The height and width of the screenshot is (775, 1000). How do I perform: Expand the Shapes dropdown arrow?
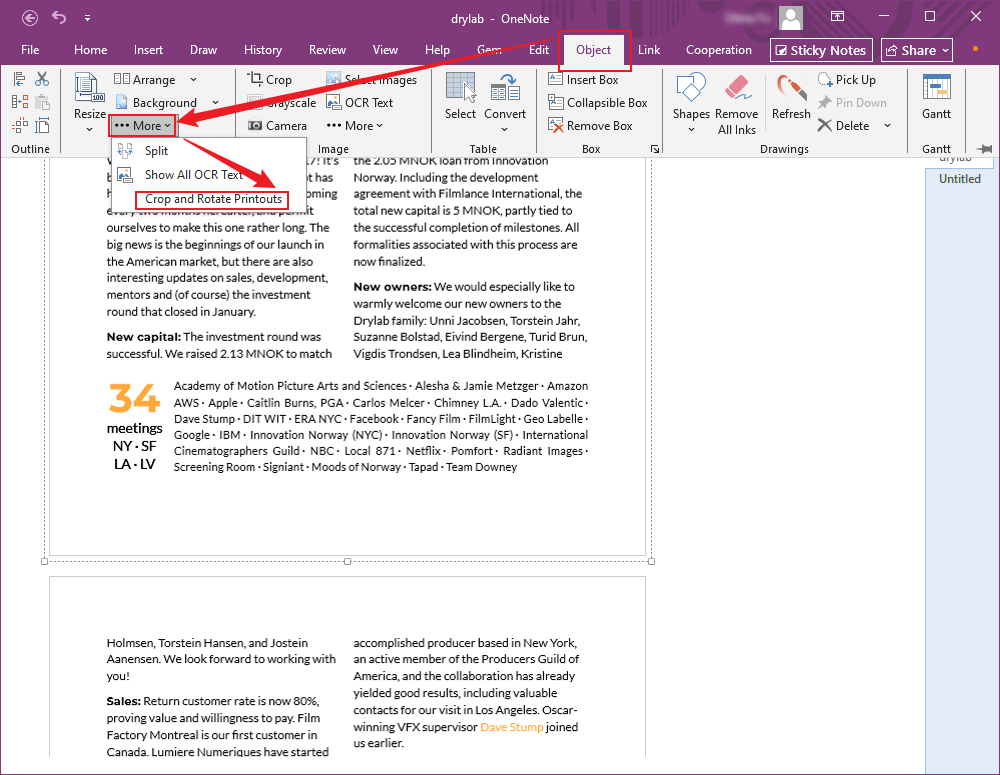[691, 129]
